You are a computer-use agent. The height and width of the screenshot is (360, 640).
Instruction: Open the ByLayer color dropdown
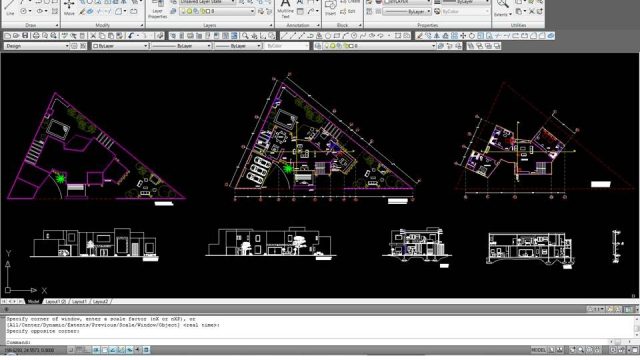pyautogui.click(x=120, y=46)
